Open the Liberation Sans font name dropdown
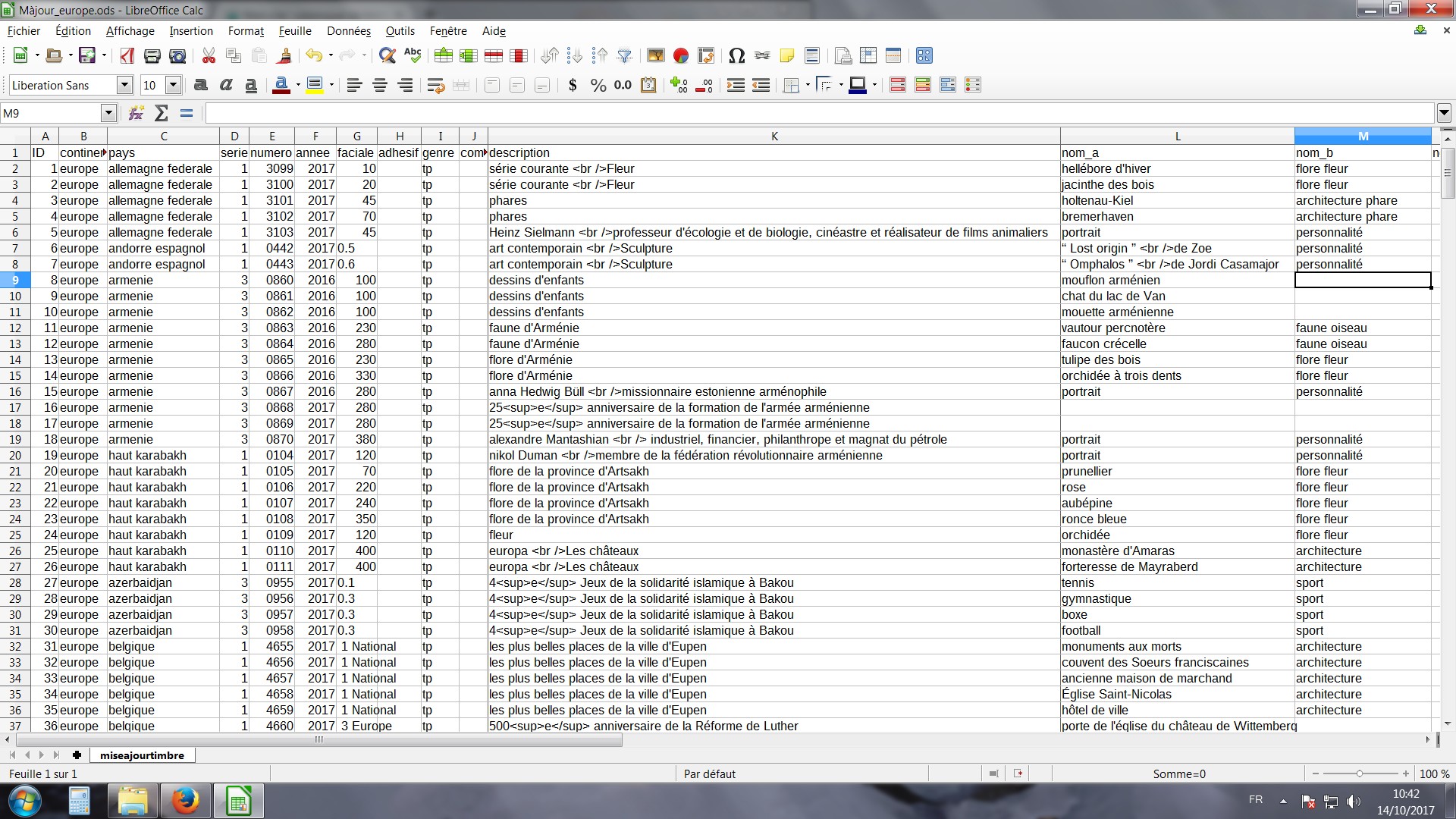The height and width of the screenshot is (819, 1456). click(x=125, y=85)
